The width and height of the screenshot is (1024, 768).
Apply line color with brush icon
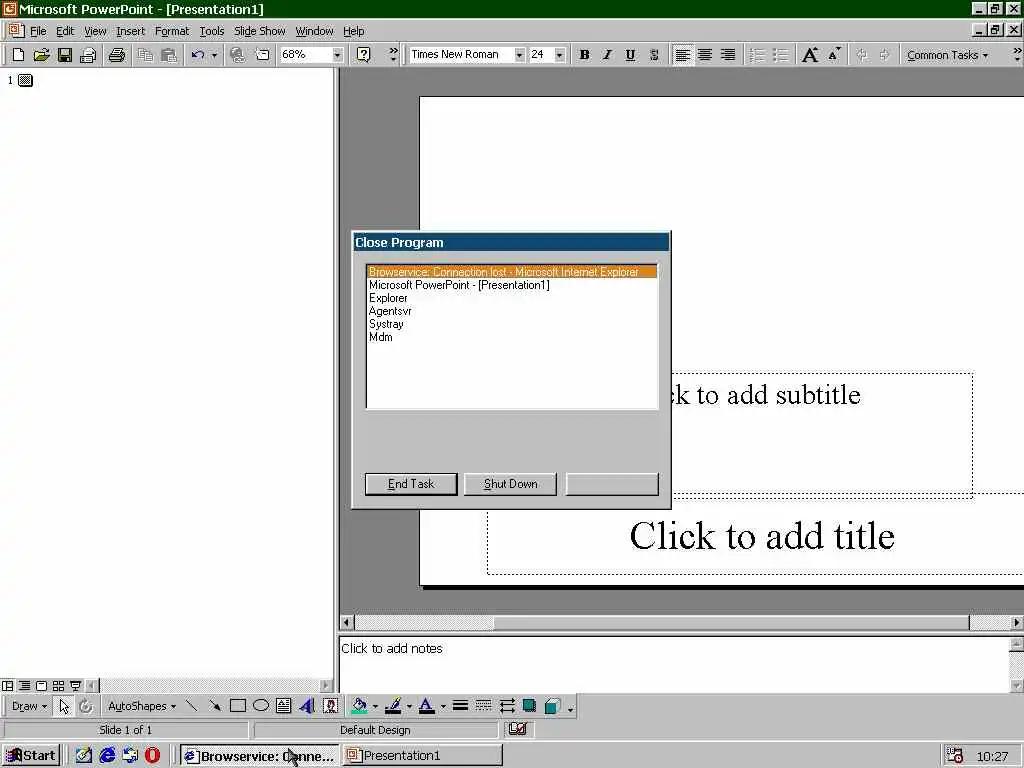pyautogui.click(x=392, y=706)
